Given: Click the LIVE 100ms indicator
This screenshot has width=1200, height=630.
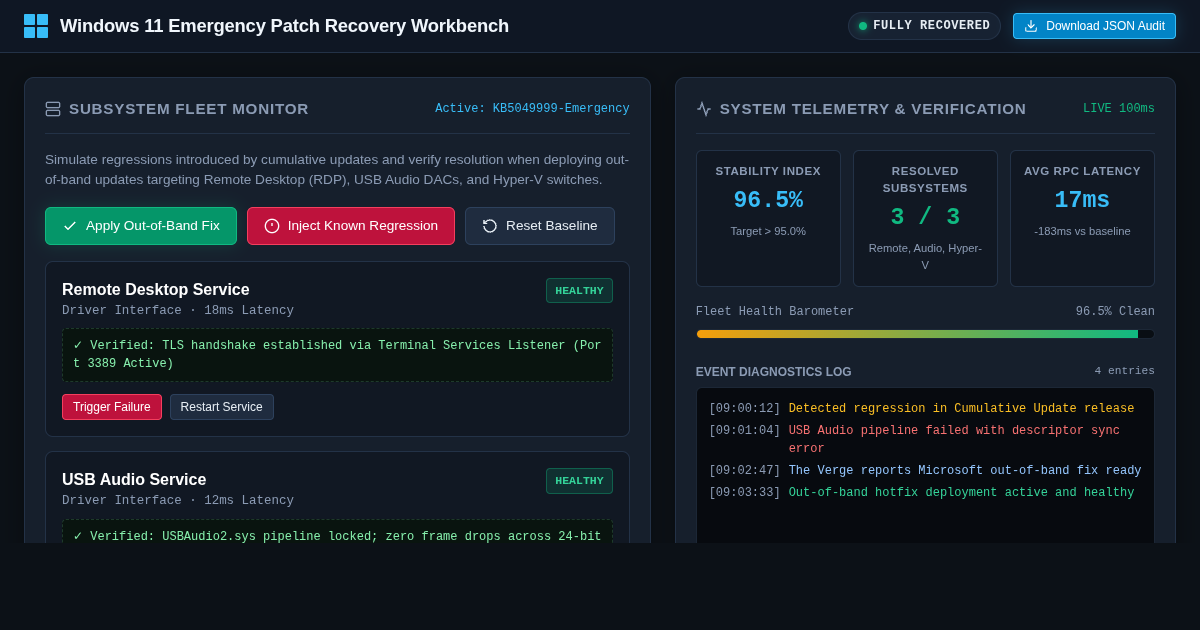Looking at the screenshot, I should [1119, 109].
